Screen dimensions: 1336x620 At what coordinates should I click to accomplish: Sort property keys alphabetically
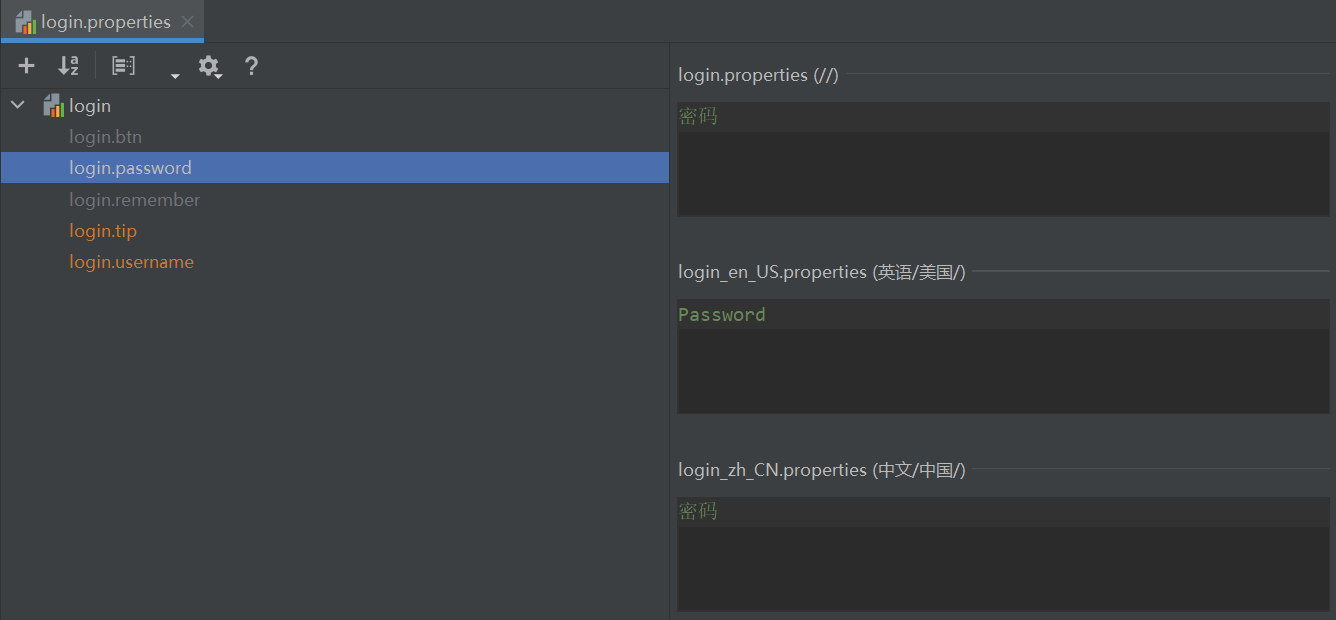[x=68, y=66]
